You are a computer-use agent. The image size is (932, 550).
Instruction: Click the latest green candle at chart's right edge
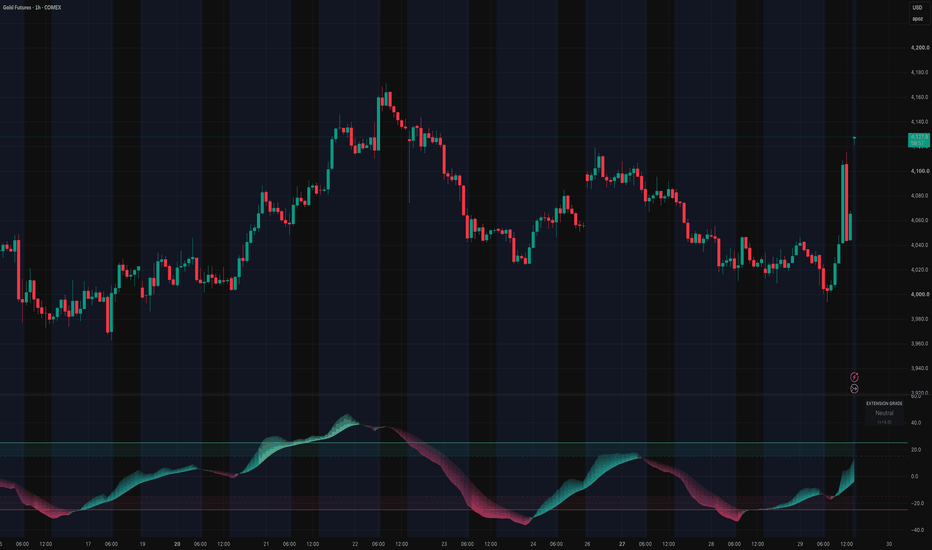(855, 139)
